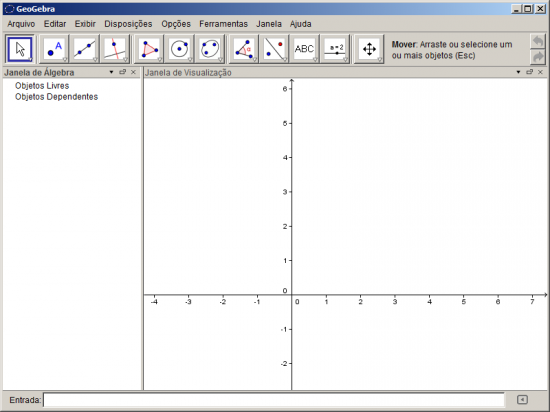Screen dimensions: 550x412
Task: Select the Polygon tool
Action: pos(149,49)
